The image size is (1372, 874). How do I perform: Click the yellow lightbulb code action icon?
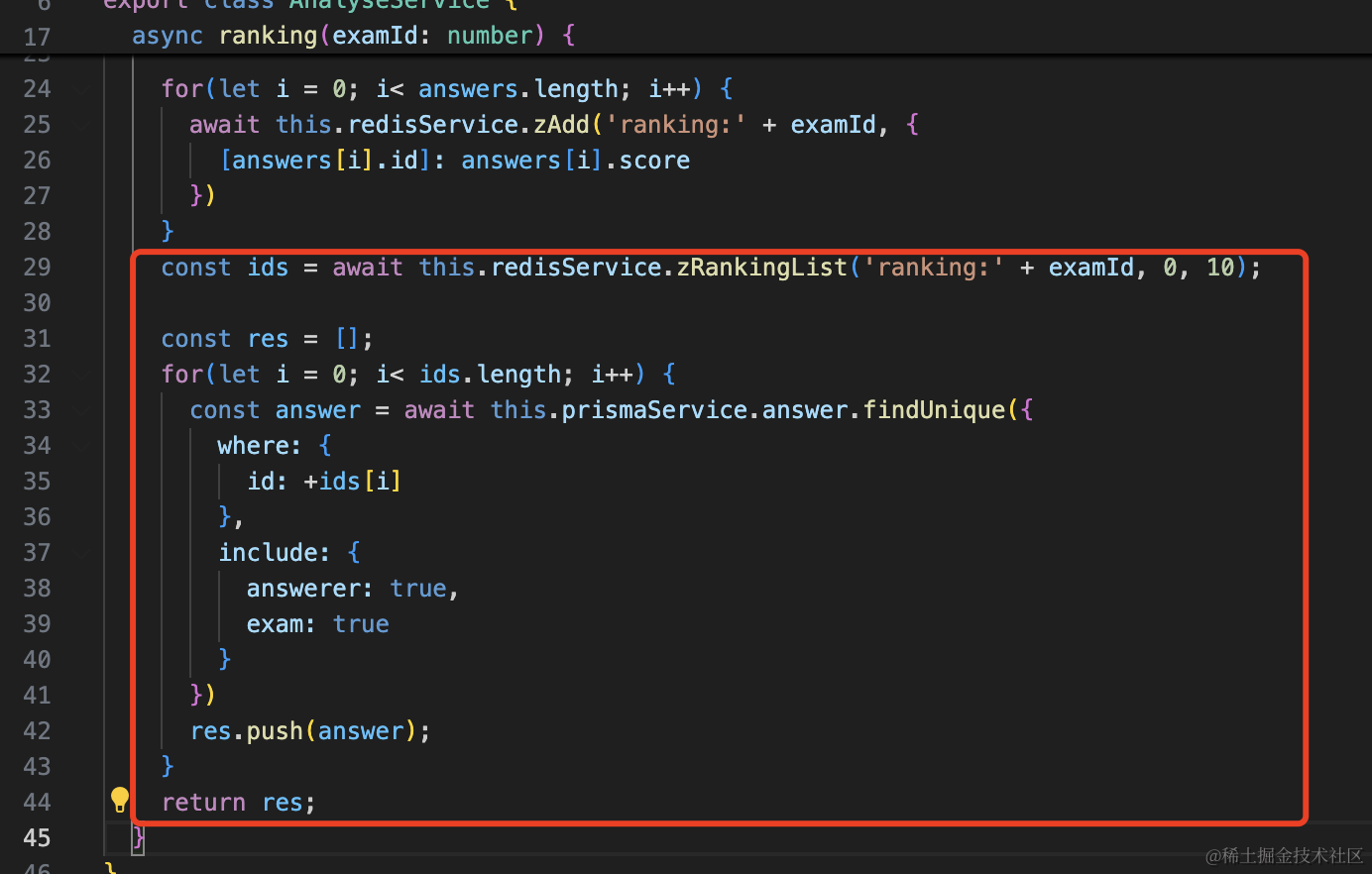[120, 799]
